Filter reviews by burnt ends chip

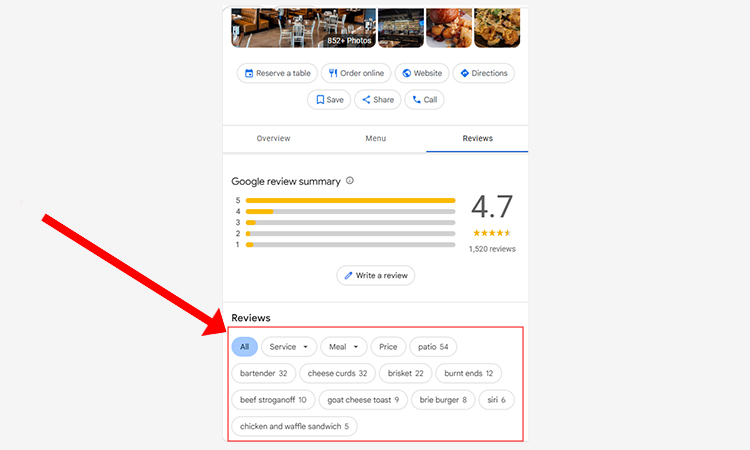click(469, 373)
